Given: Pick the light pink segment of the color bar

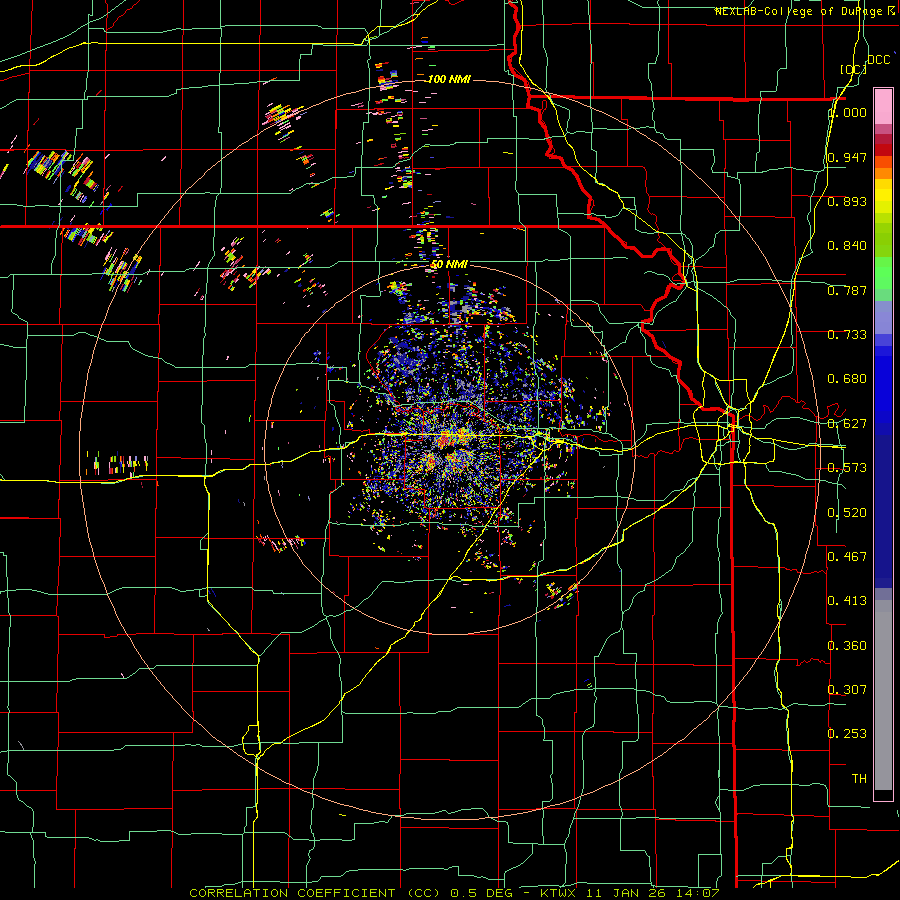Looking at the screenshot, I should point(883,106).
